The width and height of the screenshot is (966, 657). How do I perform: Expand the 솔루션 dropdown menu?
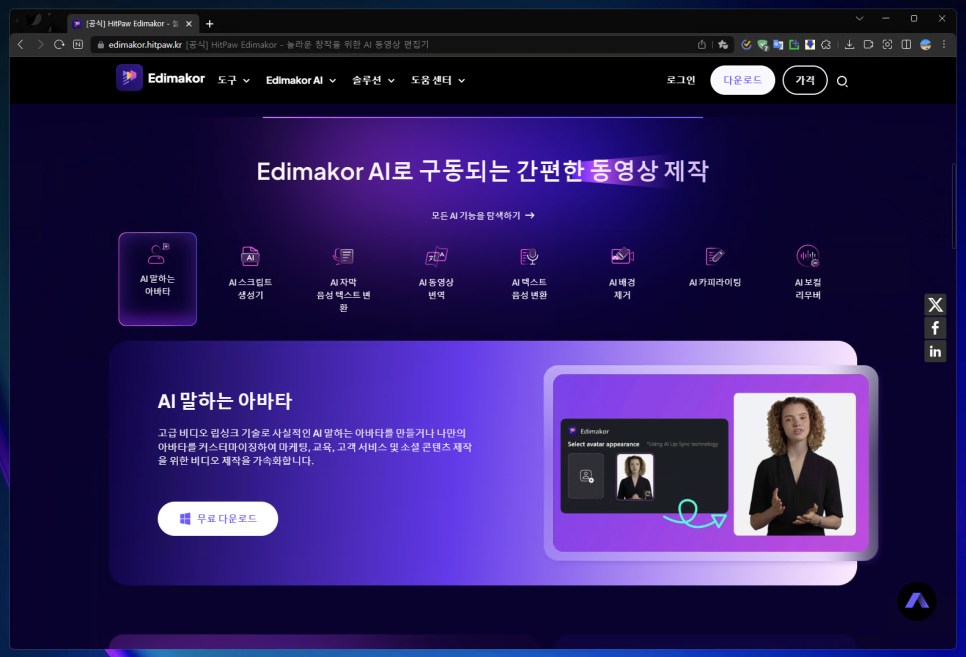point(373,80)
